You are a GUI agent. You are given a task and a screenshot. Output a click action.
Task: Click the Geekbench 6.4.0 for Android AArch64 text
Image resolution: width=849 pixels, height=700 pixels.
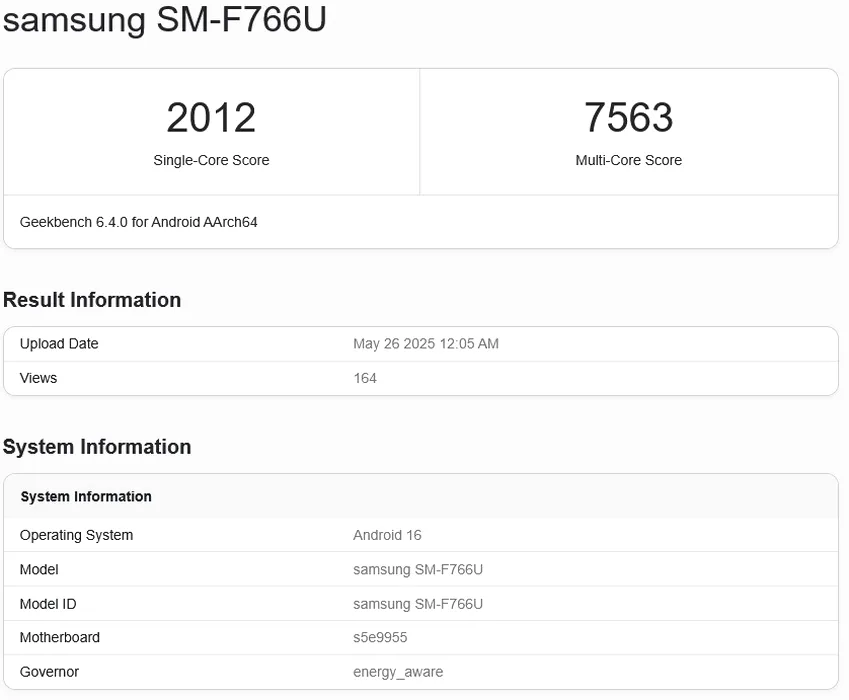[x=139, y=223]
